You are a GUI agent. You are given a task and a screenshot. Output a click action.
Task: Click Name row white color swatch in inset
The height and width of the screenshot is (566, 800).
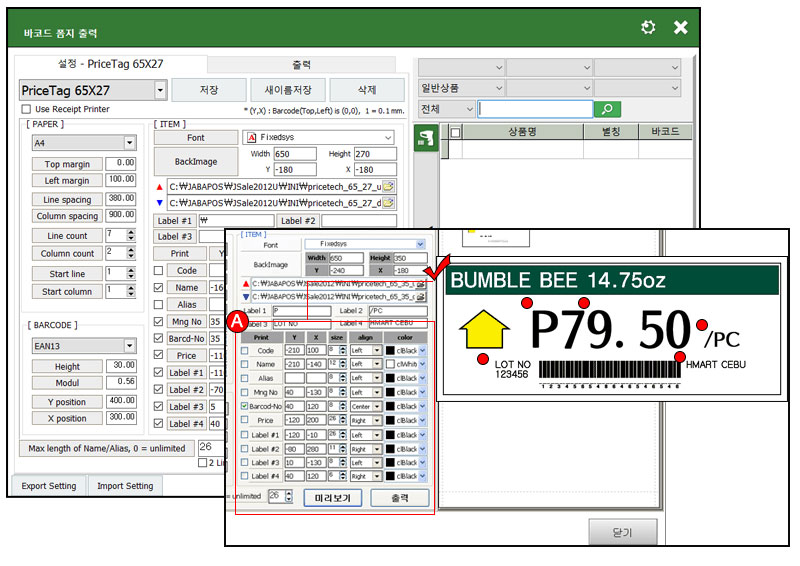[390, 364]
